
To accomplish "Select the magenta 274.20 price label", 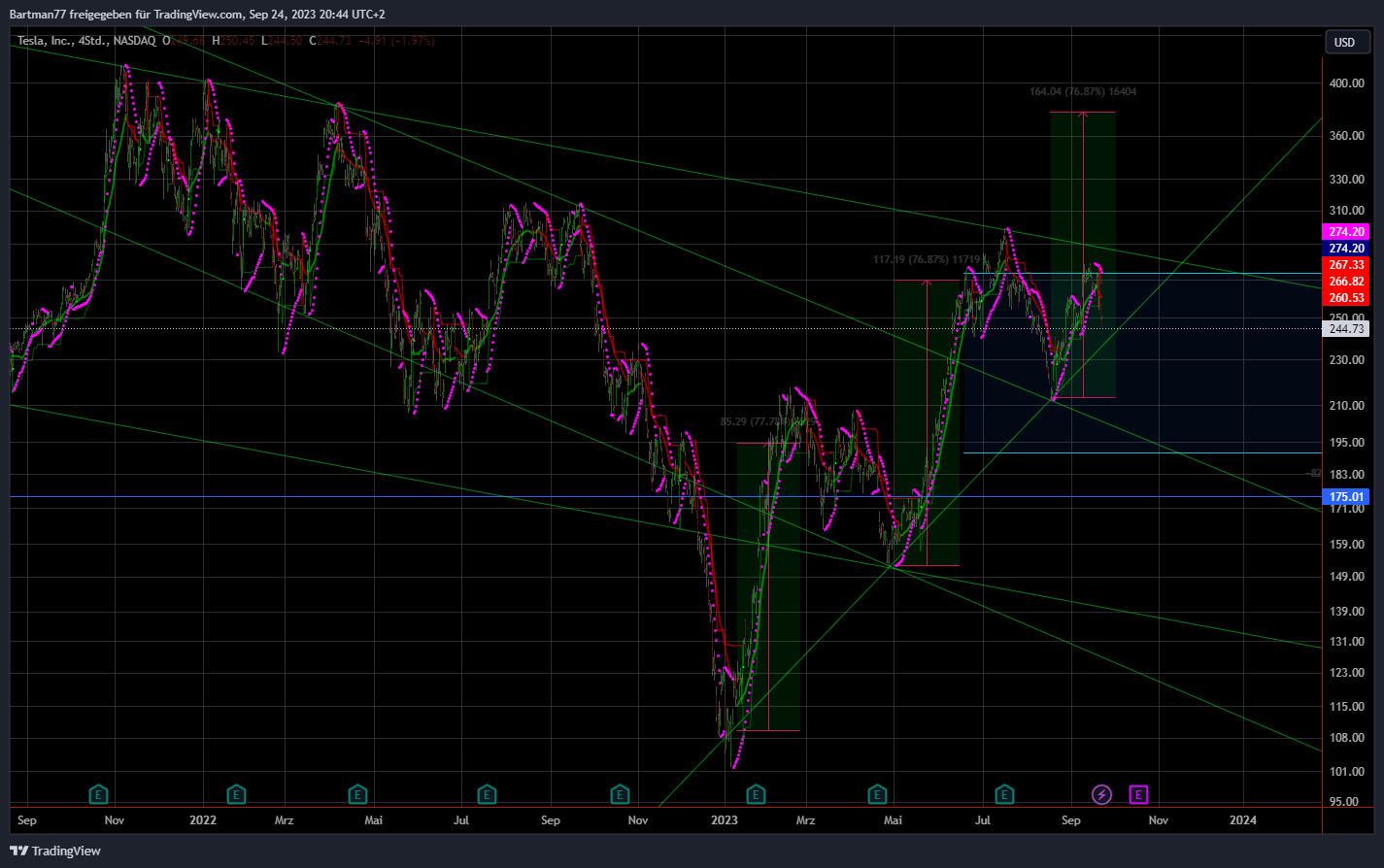I will pos(1346,232).
